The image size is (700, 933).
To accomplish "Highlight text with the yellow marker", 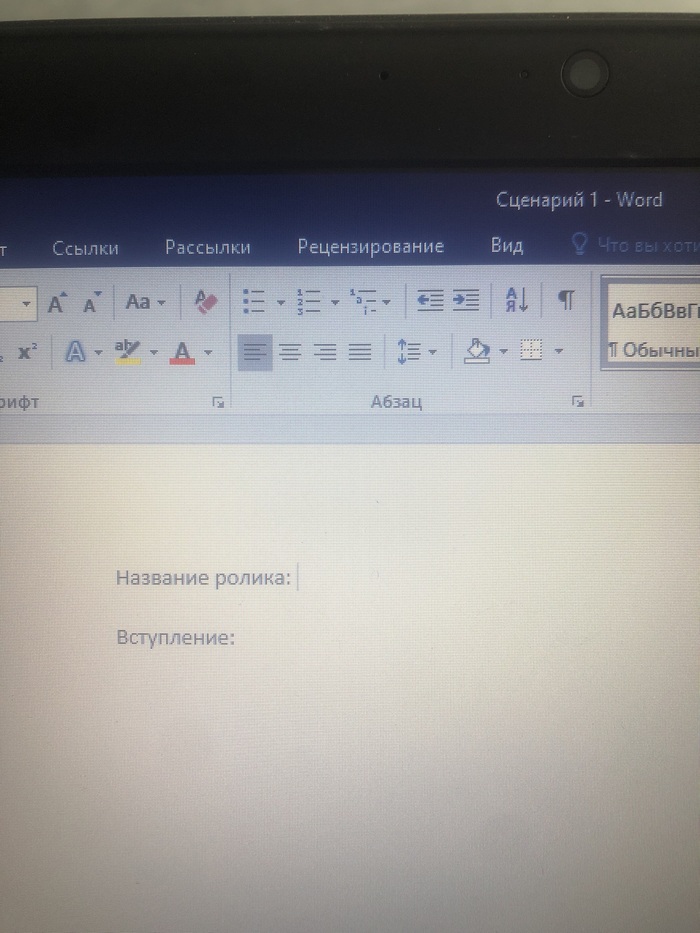I will (x=127, y=352).
